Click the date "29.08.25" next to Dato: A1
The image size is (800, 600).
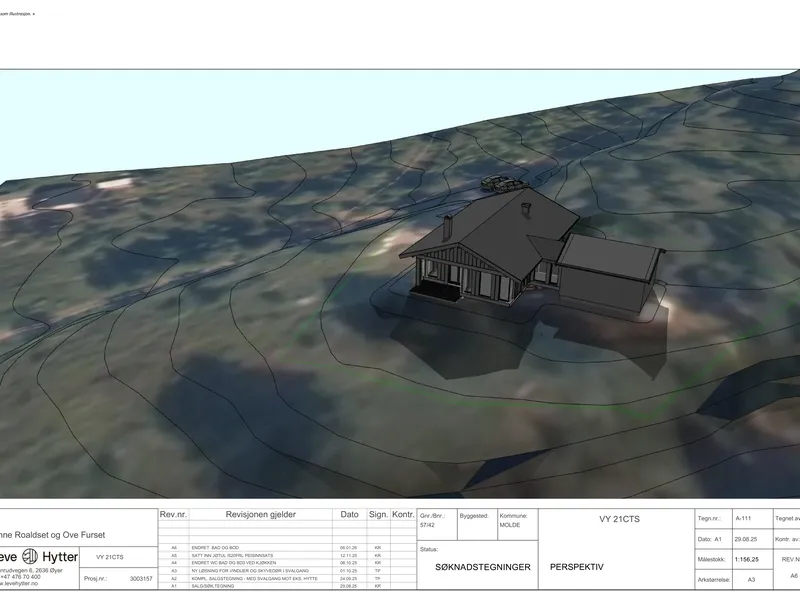tap(746, 539)
